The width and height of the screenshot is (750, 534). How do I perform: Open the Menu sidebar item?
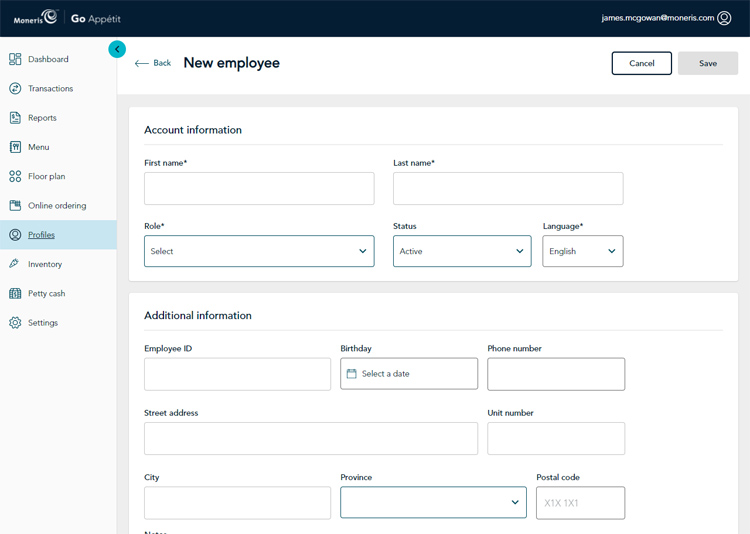(38, 147)
